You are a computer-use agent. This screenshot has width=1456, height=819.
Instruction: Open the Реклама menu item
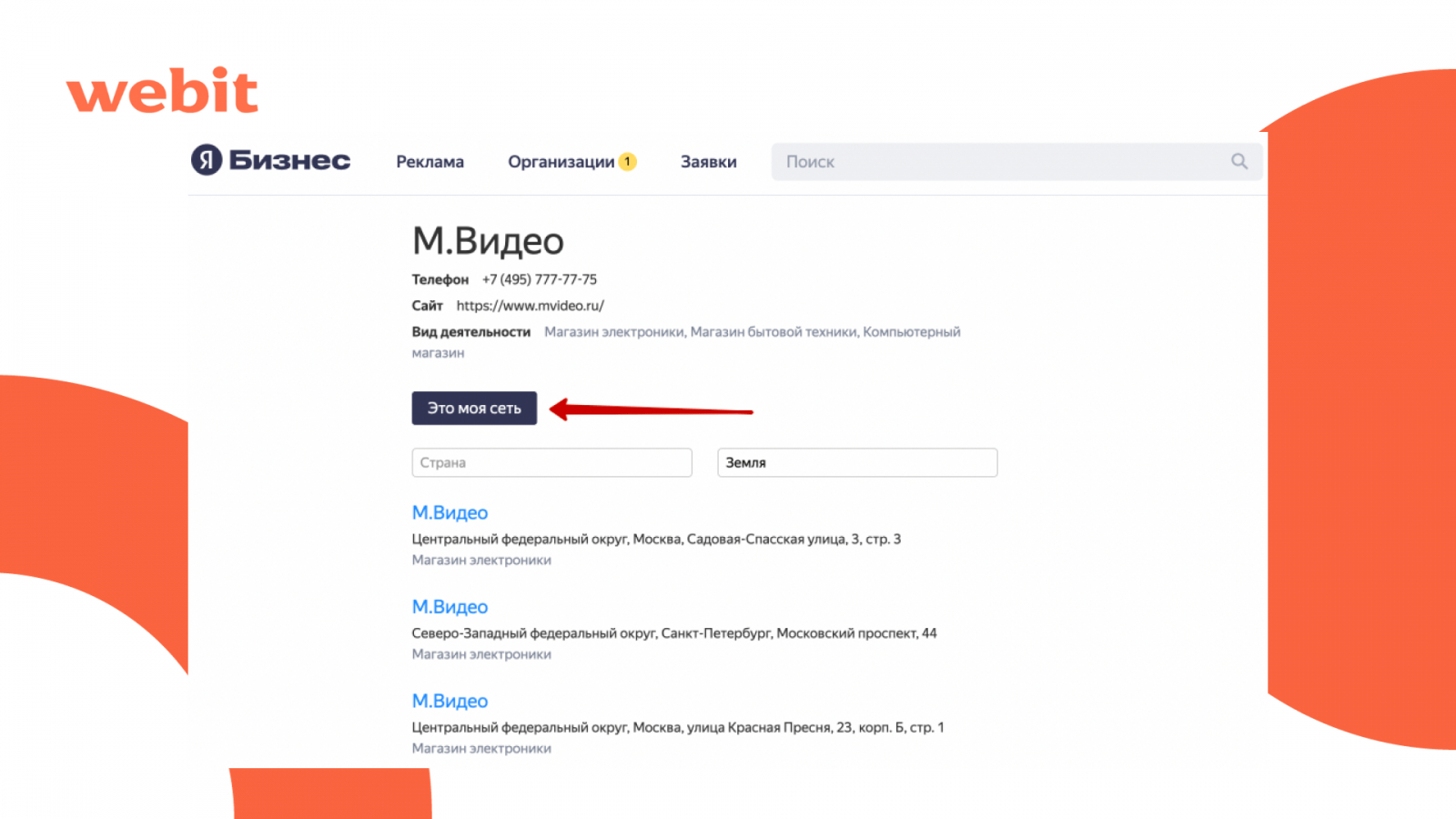[430, 162]
